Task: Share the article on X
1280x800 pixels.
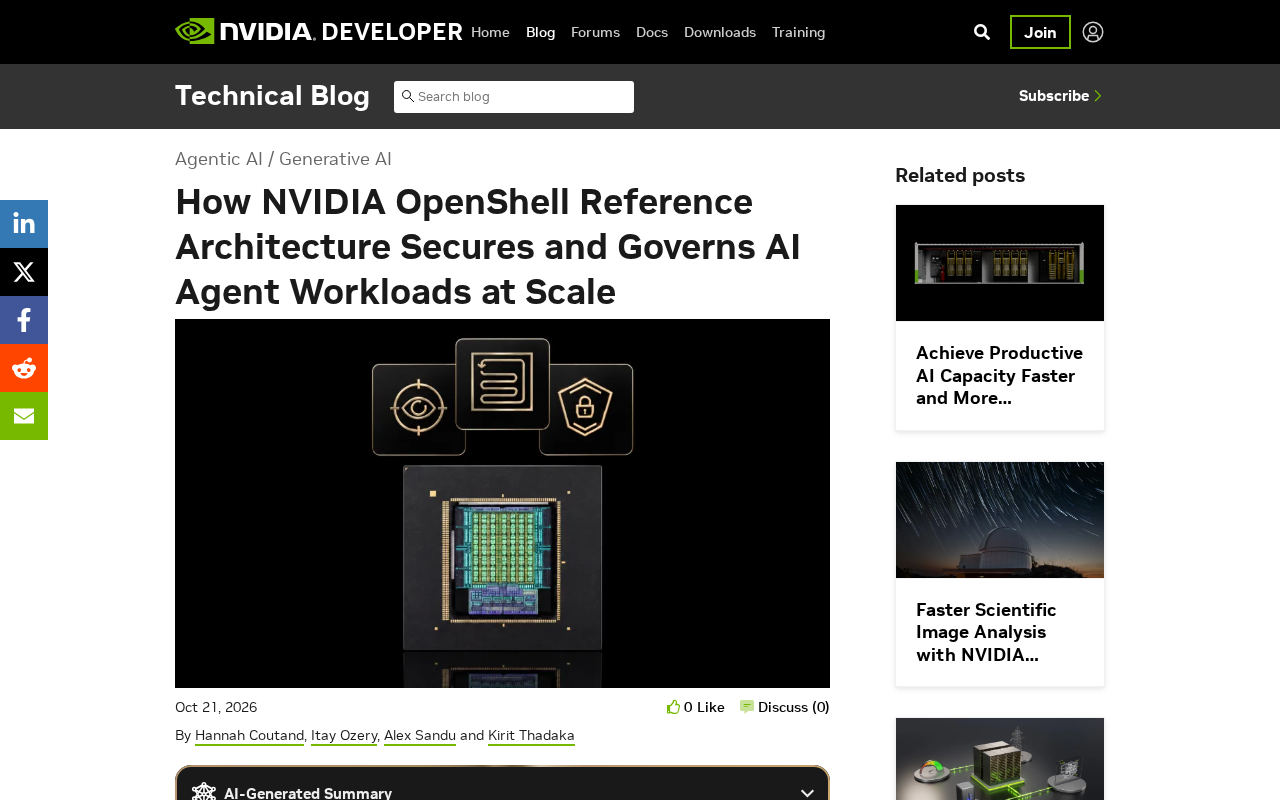Action: click(x=24, y=272)
